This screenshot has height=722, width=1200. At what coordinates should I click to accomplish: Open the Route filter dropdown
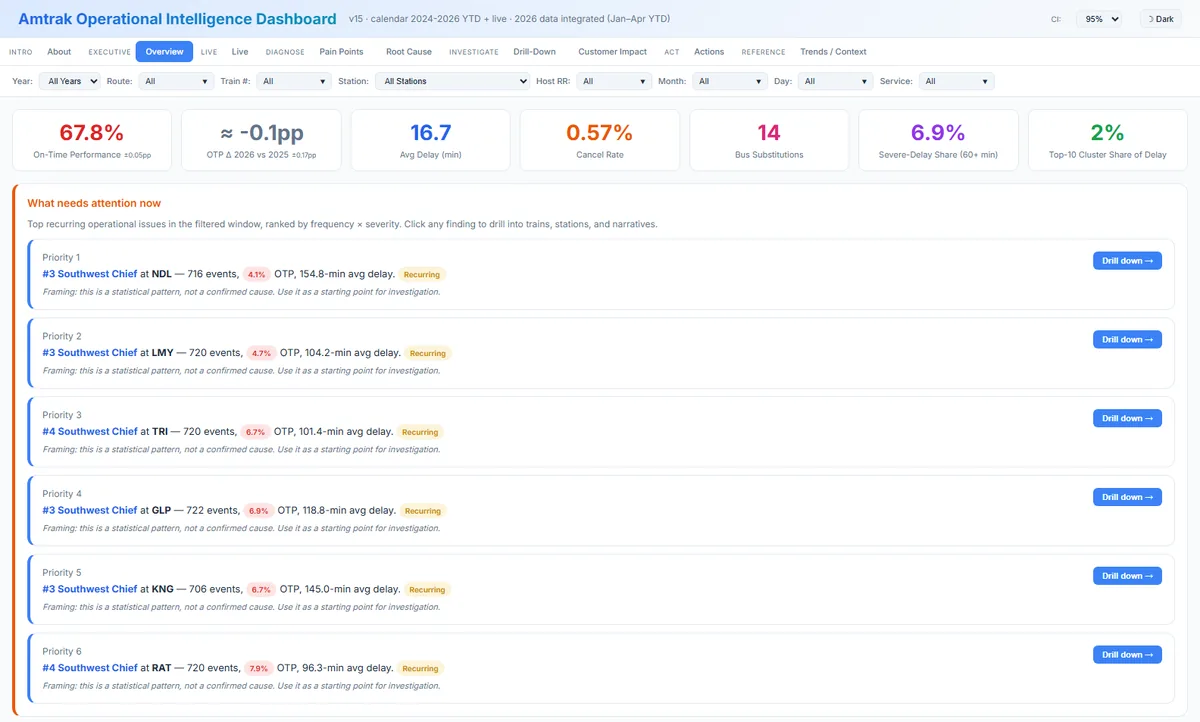(x=176, y=81)
